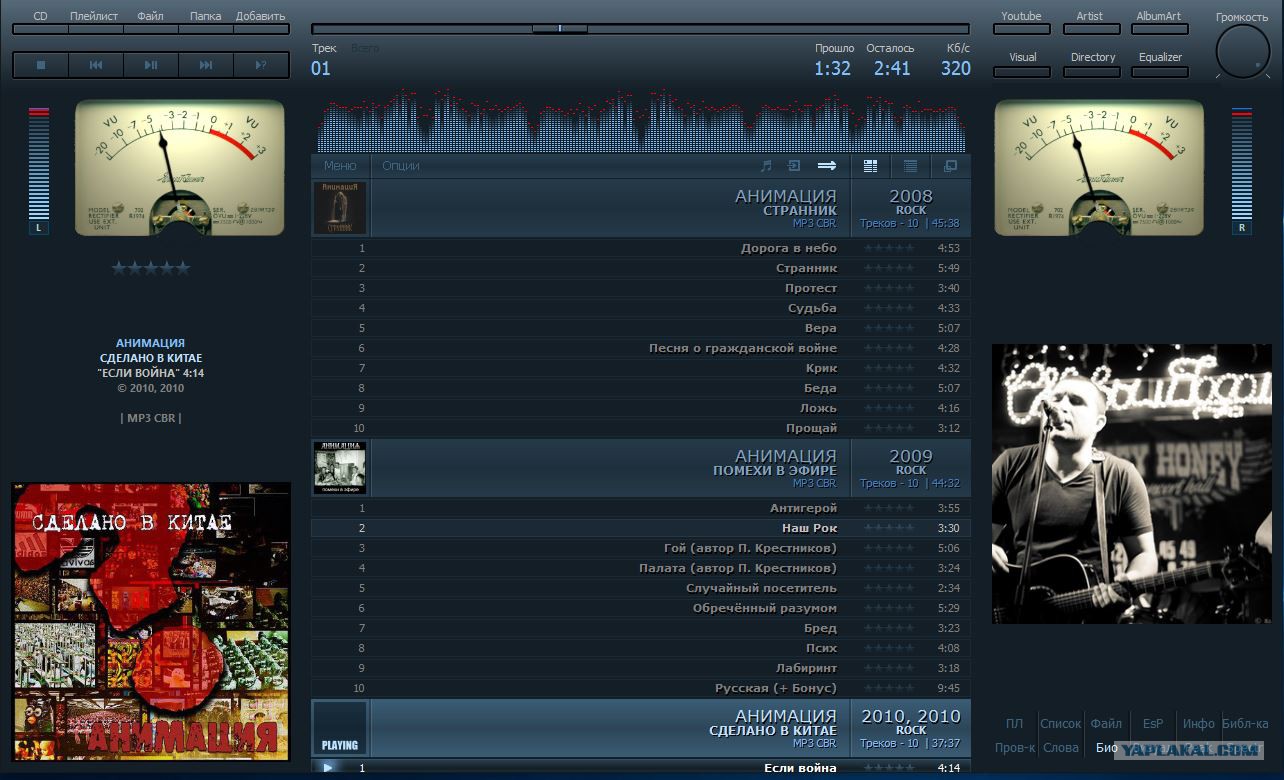Click the track seek bar
This screenshot has width=1284, height=780.
click(640, 29)
